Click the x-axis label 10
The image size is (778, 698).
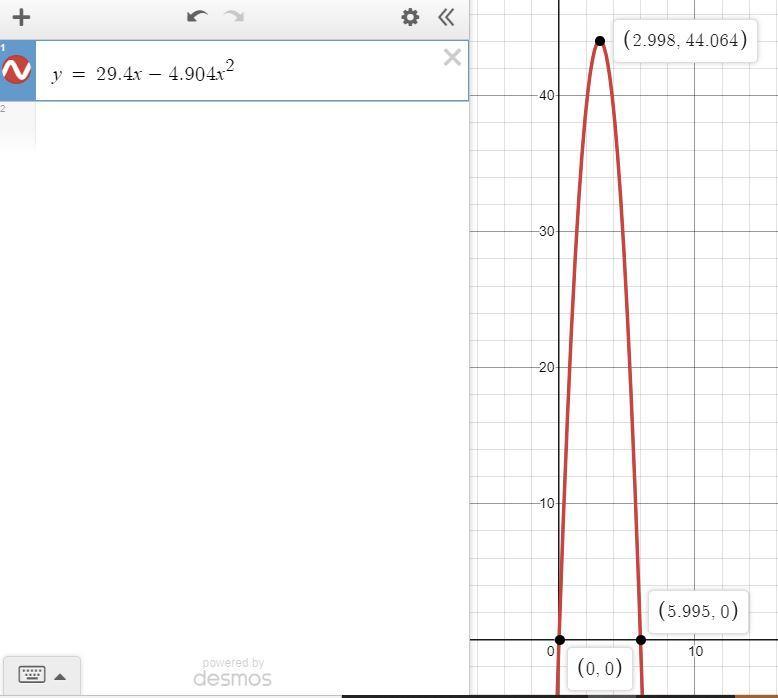(695, 651)
